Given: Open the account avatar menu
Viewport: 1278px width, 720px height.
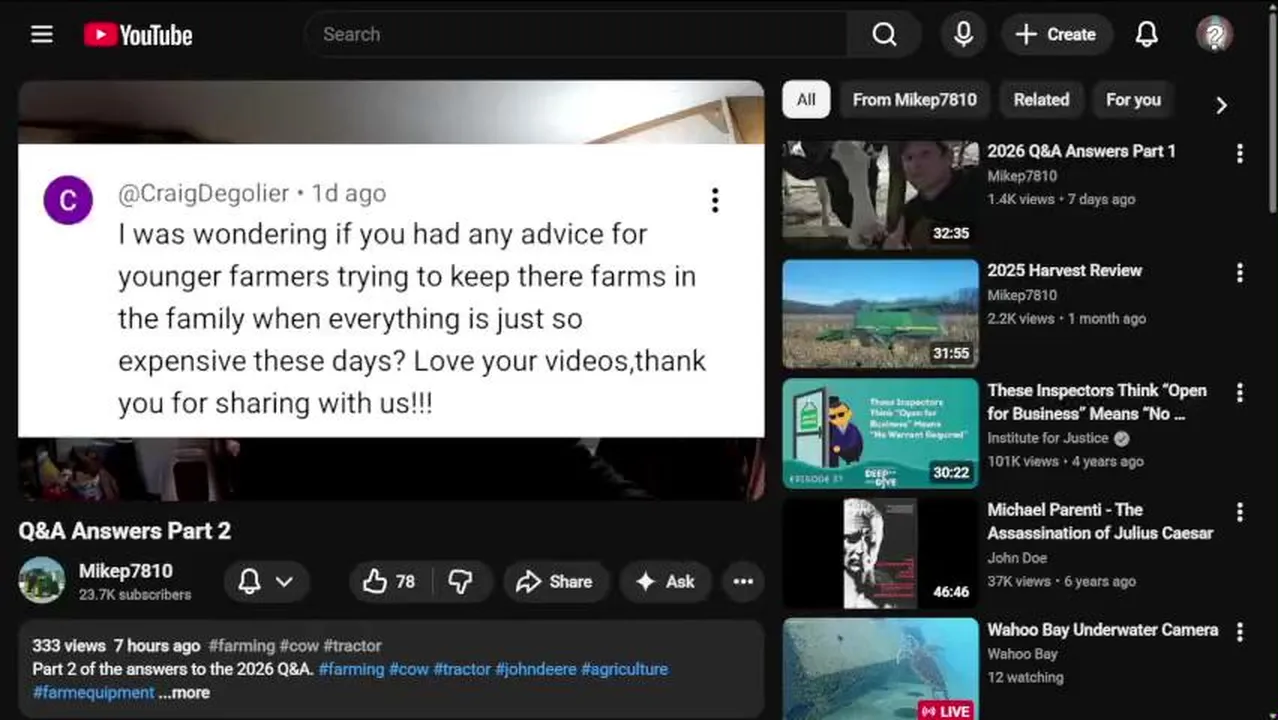Looking at the screenshot, I should (1214, 34).
